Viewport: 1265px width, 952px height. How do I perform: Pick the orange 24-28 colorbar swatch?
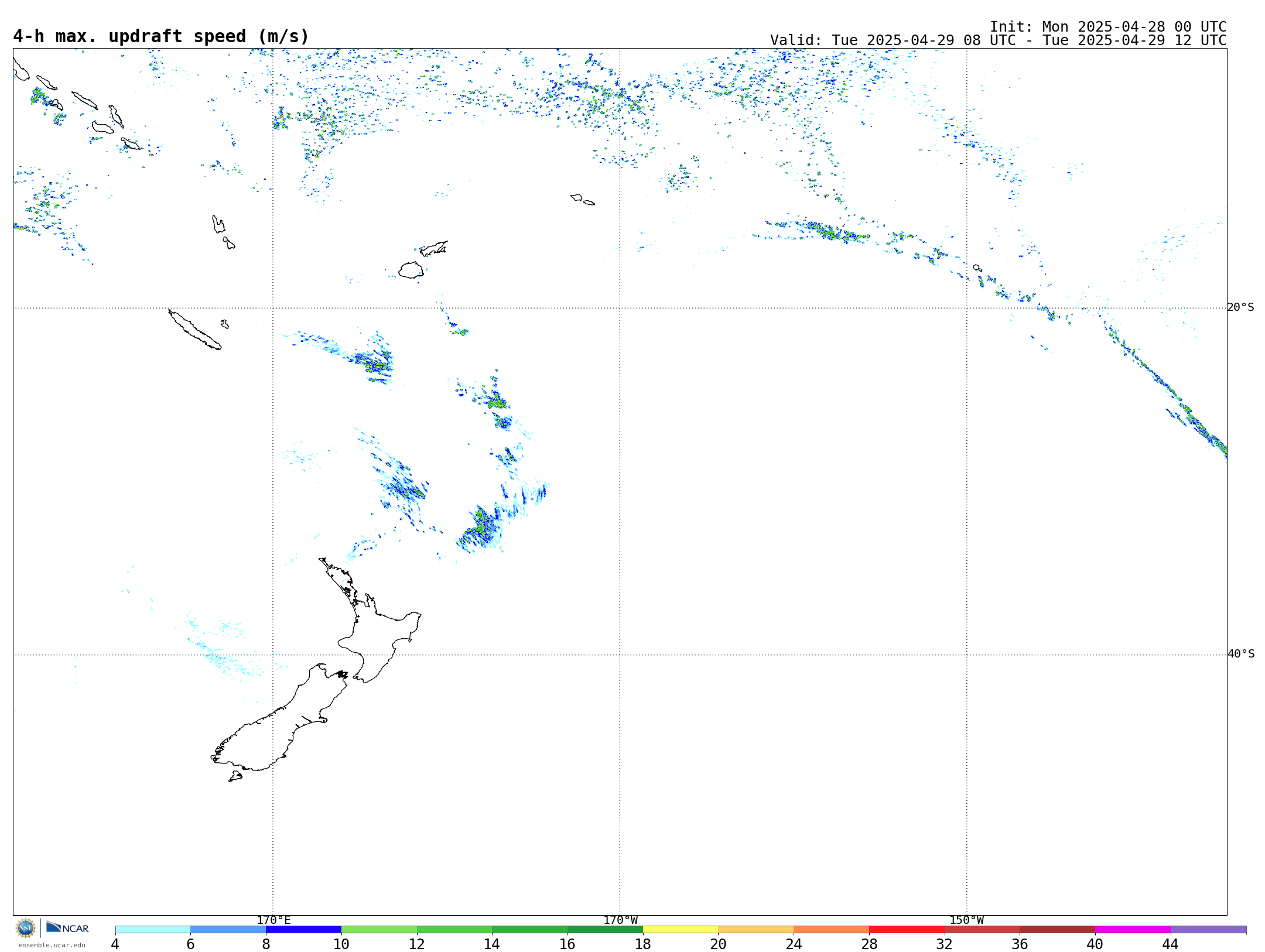click(832, 930)
